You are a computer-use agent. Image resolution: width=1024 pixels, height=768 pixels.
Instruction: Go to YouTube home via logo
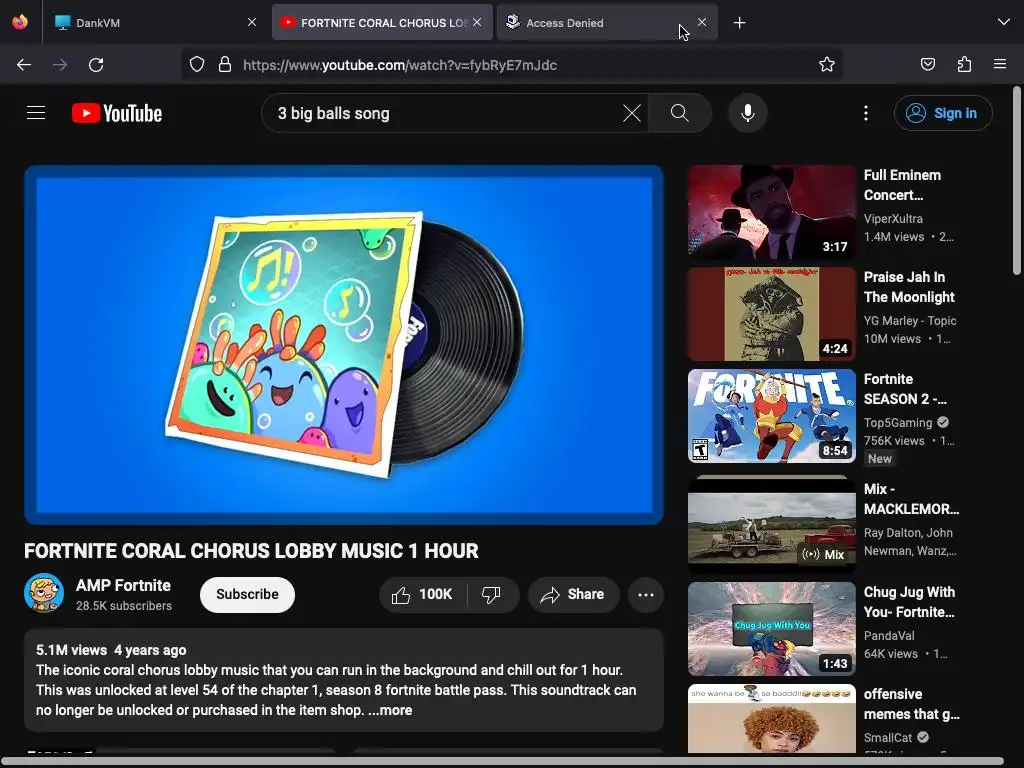pos(117,113)
